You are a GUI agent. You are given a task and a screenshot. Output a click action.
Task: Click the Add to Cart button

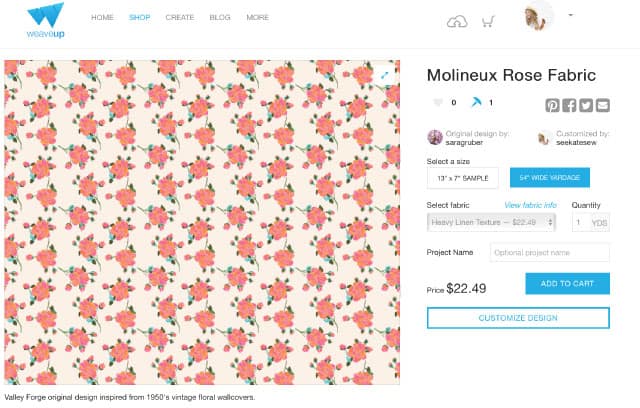coord(567,284)
